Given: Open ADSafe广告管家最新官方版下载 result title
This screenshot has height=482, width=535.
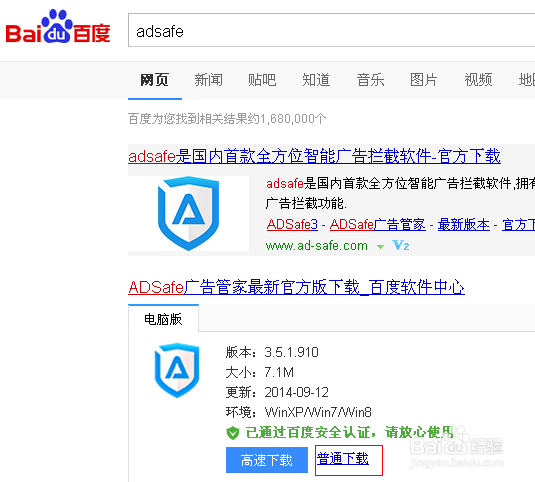Looking at the screenshot, I should [x=296, y=287].
